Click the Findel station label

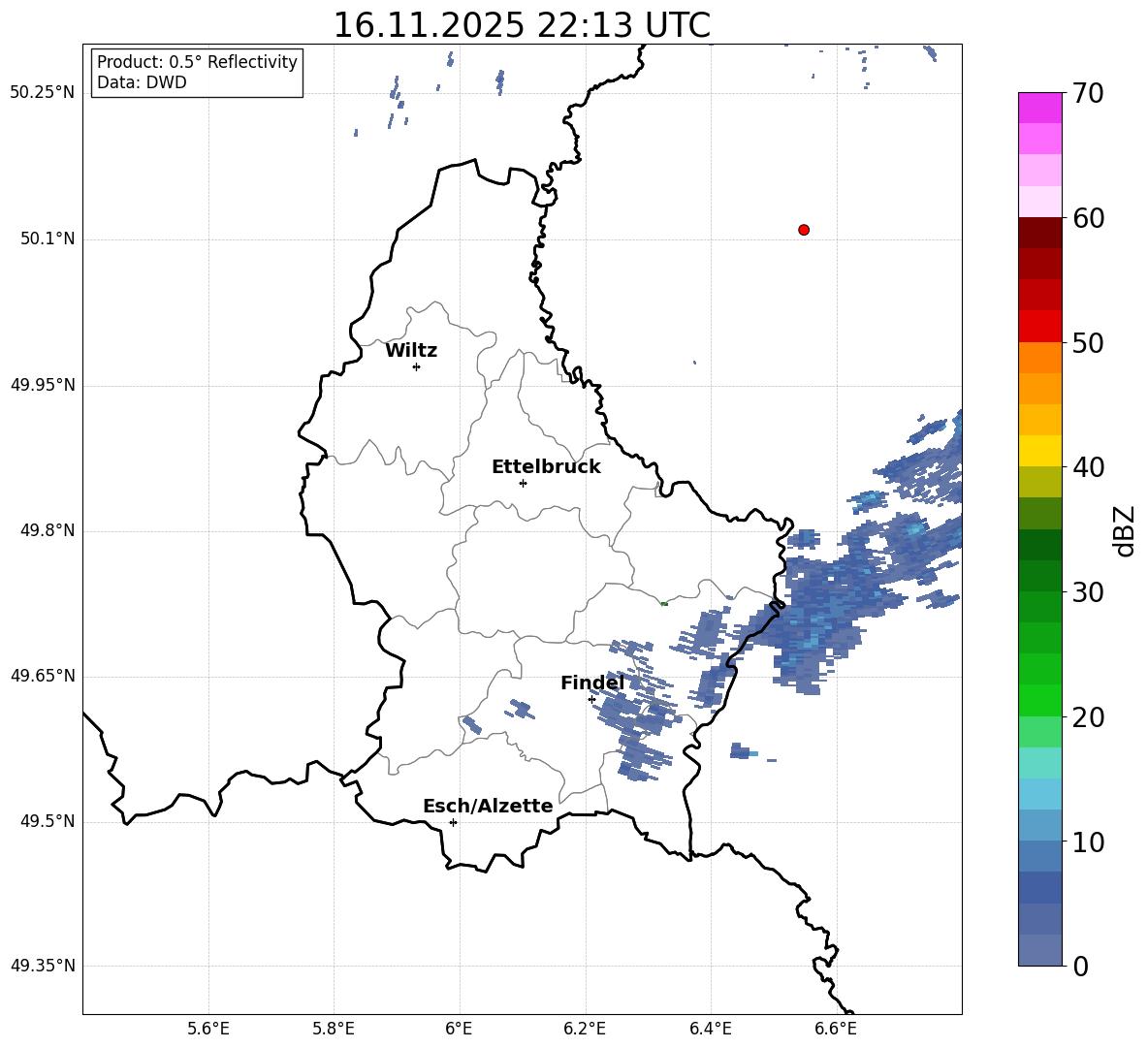(592, 683)
